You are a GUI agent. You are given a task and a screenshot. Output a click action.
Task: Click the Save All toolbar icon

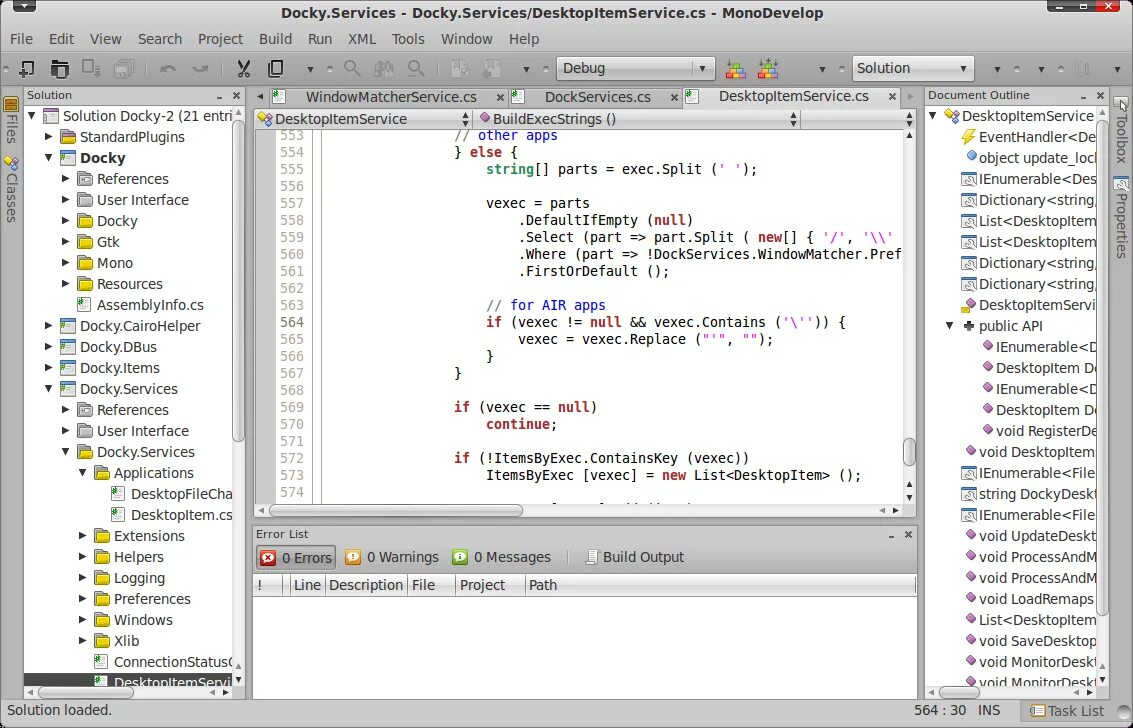(x=124, y=69)
